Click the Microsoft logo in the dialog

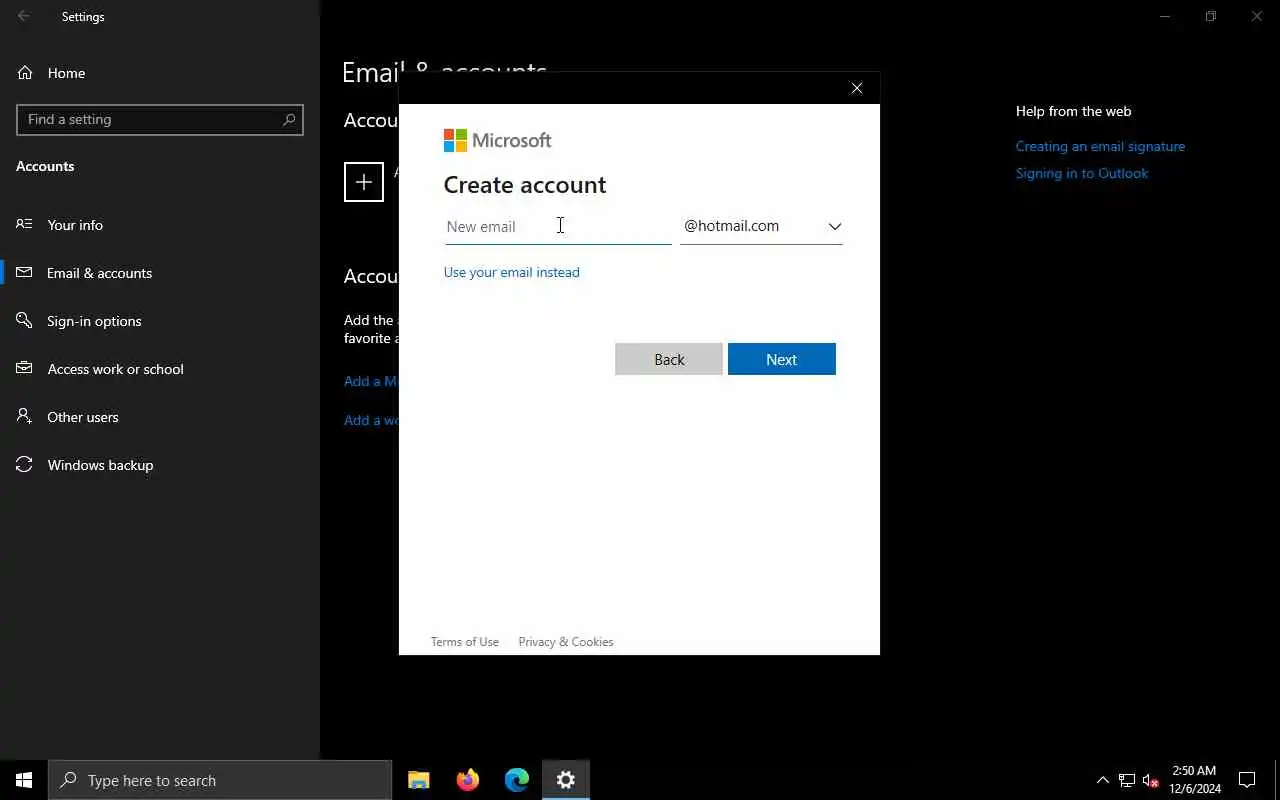pyautogui.click(x=497, y=140)
